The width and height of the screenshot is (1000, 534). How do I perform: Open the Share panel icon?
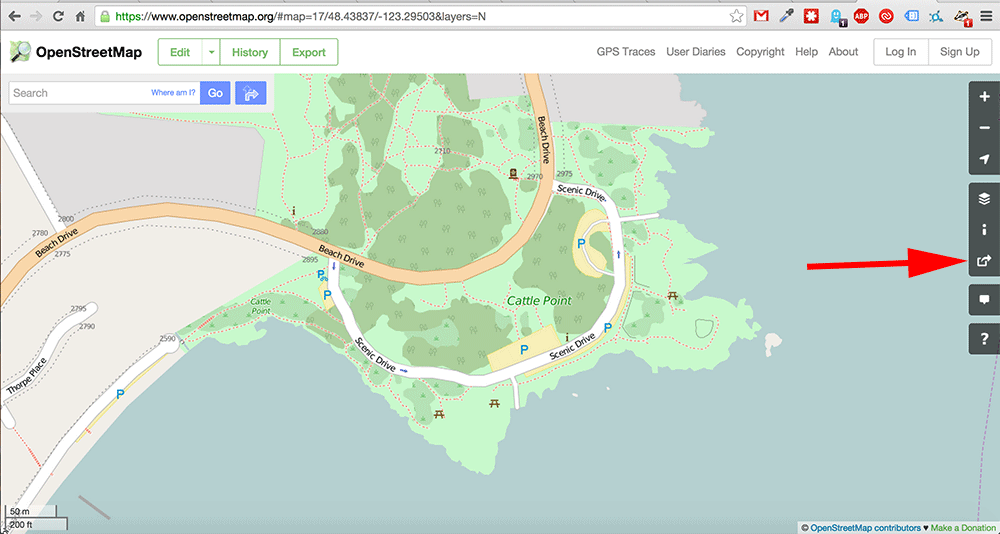click(984, 260)
